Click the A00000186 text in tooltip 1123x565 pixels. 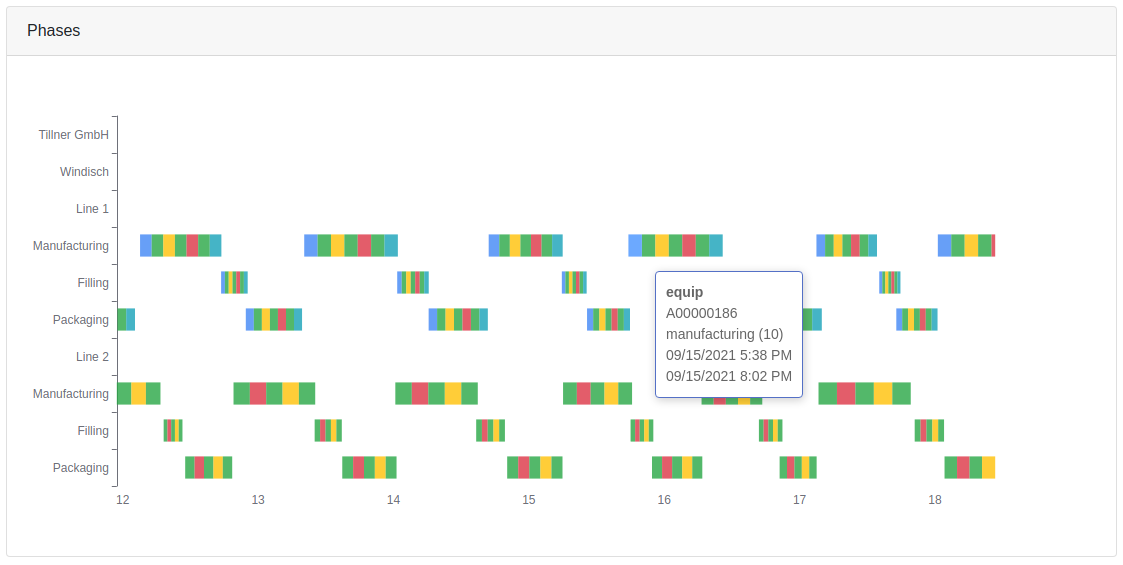[701, 313]
